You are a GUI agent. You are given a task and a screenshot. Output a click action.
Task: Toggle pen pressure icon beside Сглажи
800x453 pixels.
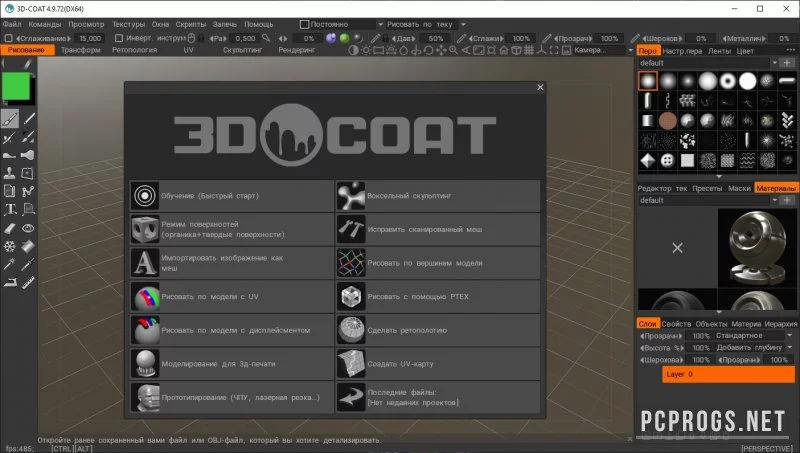coord(462,38)
